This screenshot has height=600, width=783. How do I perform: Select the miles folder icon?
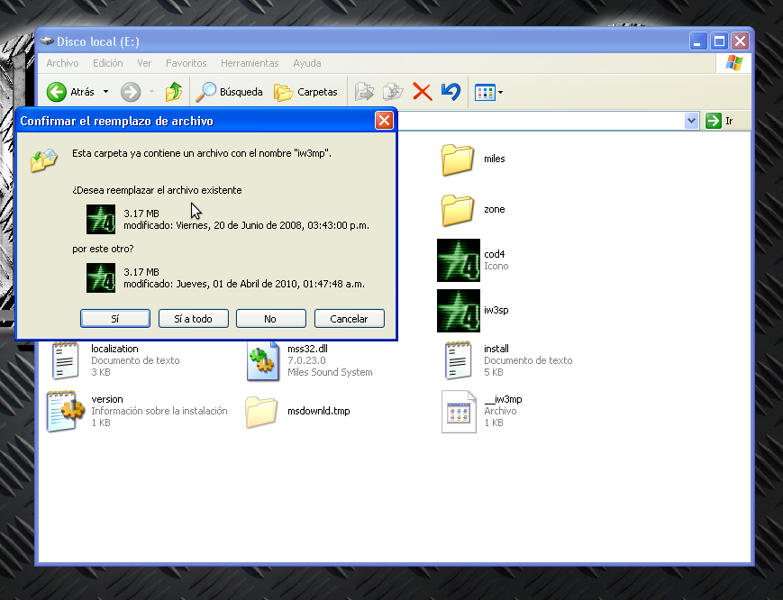(x=457, y=160)
